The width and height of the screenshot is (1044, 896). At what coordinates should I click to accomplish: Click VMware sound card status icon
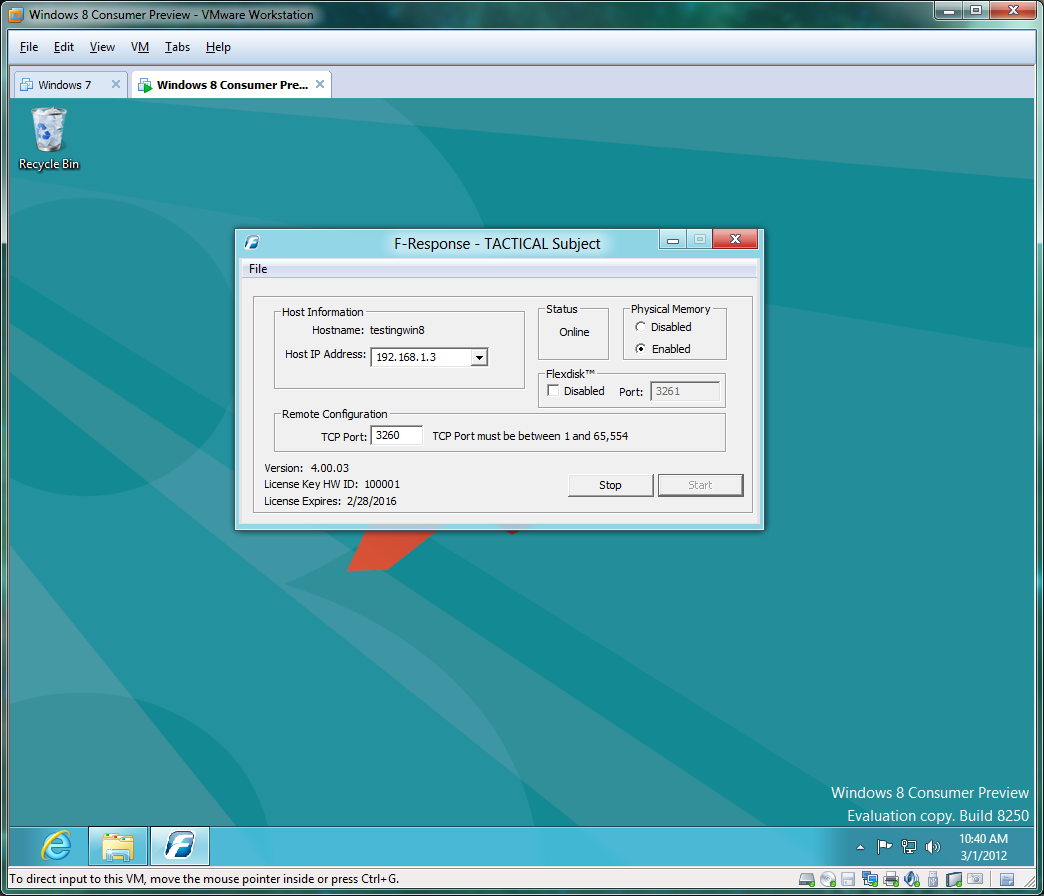[912, 879]
